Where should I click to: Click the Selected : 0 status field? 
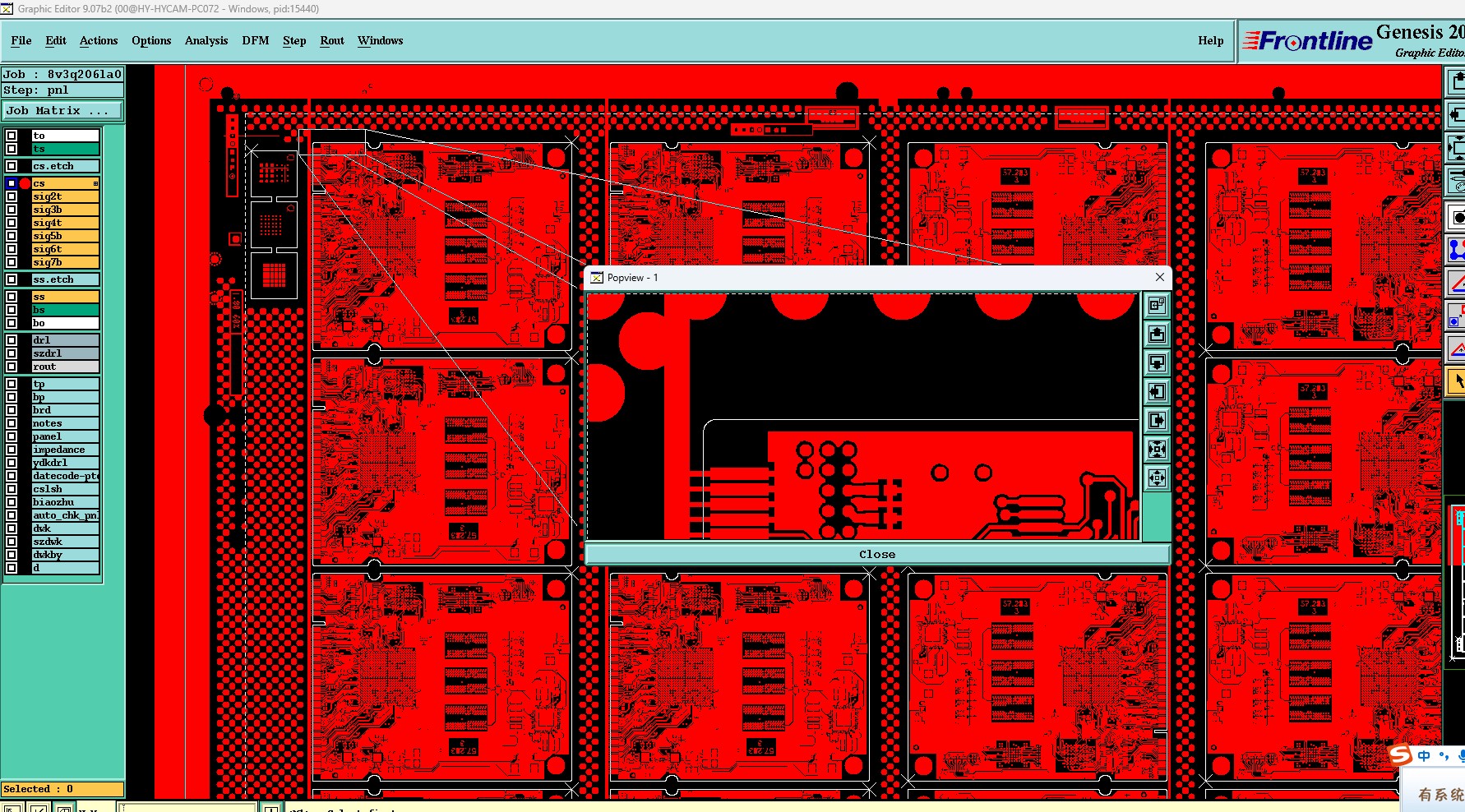tap(62, 789)
